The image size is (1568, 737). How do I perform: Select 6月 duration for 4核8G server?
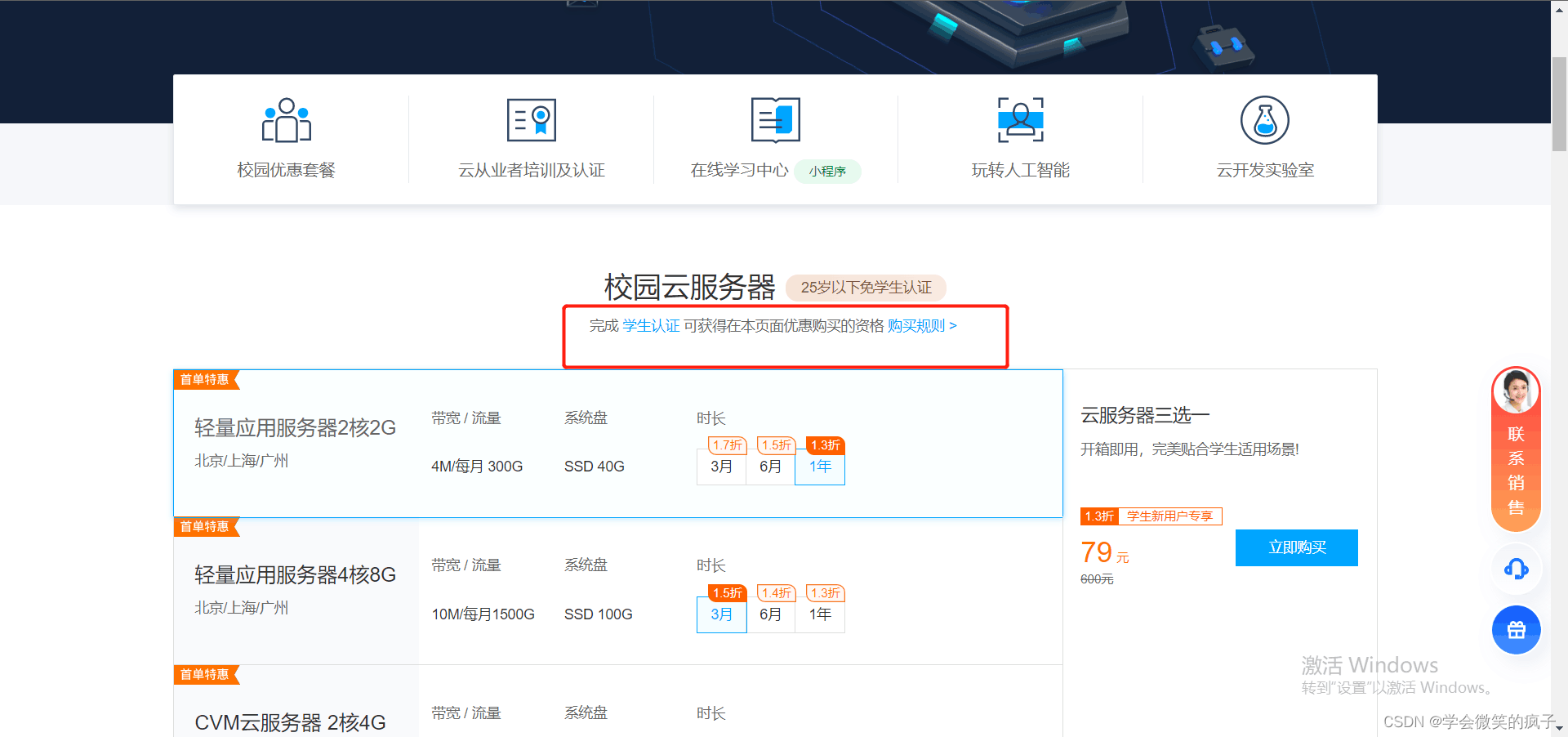[x=770, y=614]
